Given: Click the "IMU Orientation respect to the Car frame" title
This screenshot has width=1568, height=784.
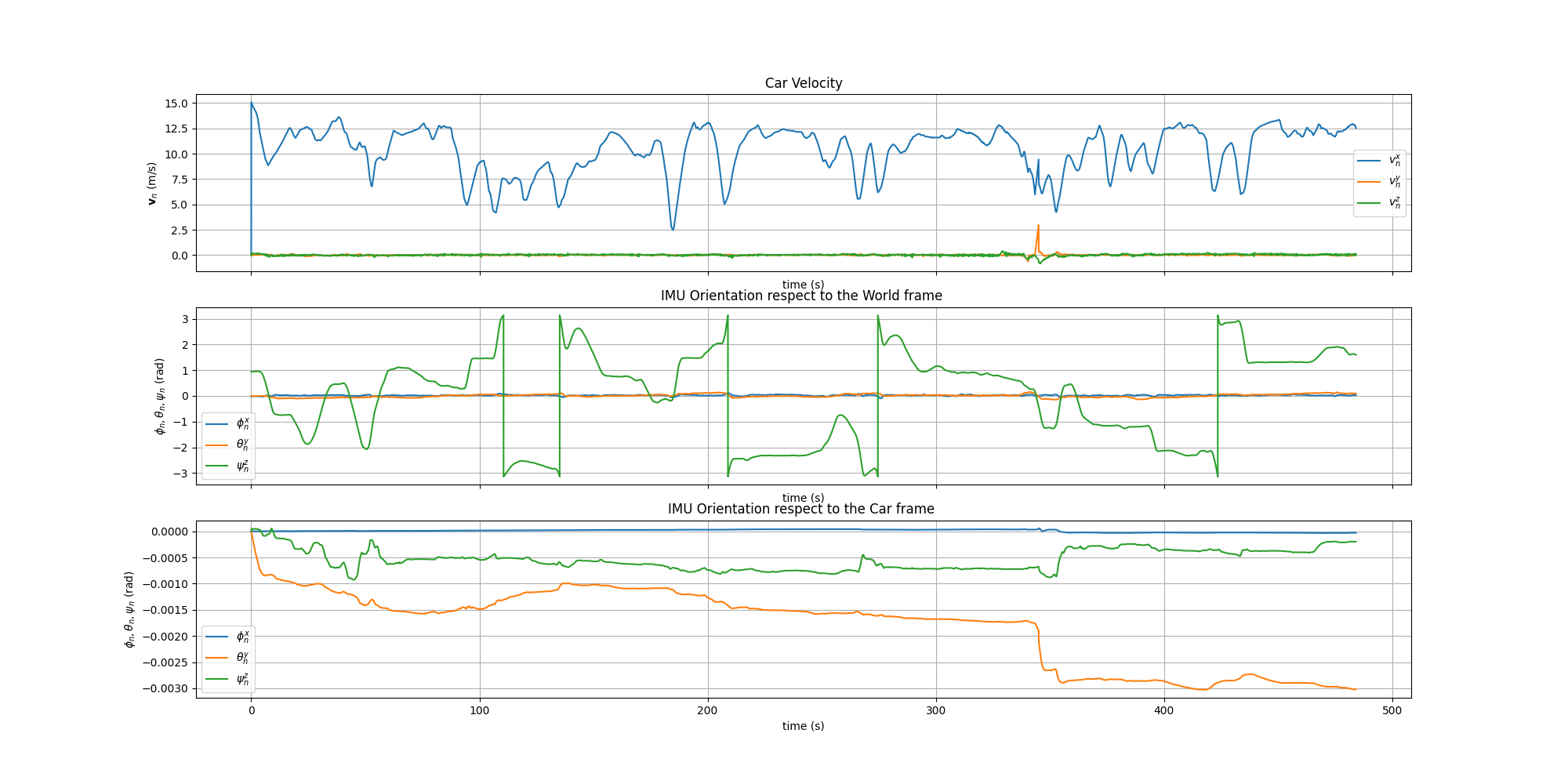Looking at the screenshot, I should click(801, 509).
